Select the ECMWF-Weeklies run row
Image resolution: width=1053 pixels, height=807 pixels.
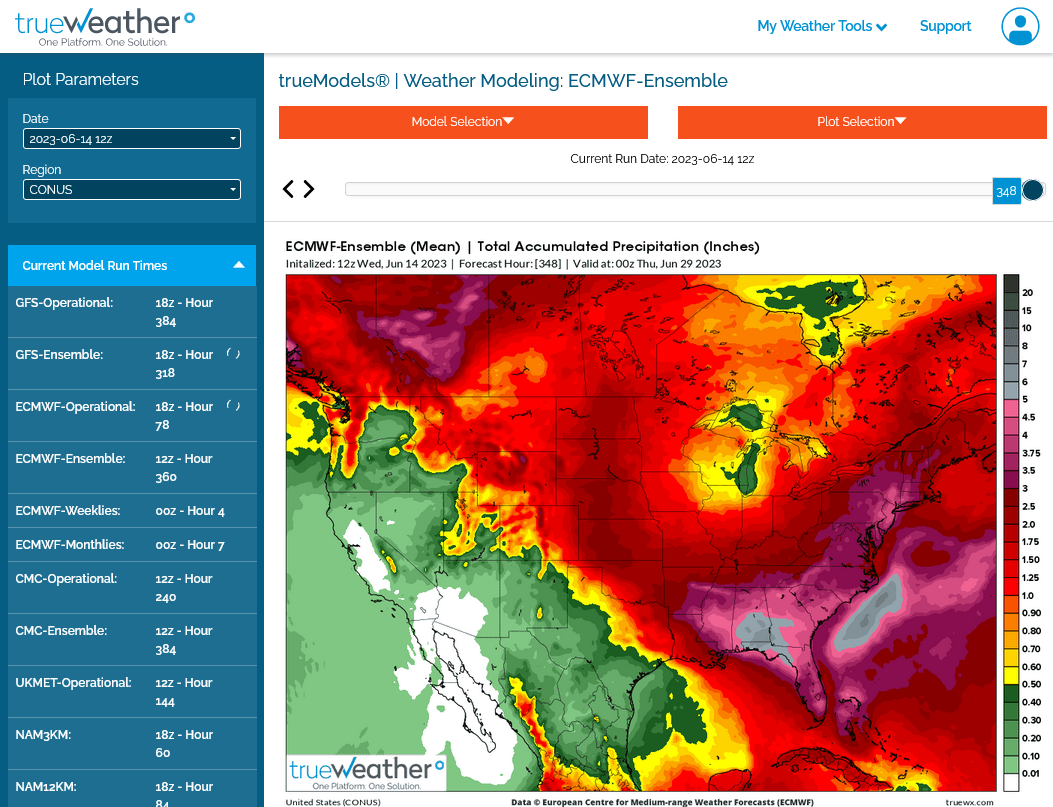coord(131,511)
